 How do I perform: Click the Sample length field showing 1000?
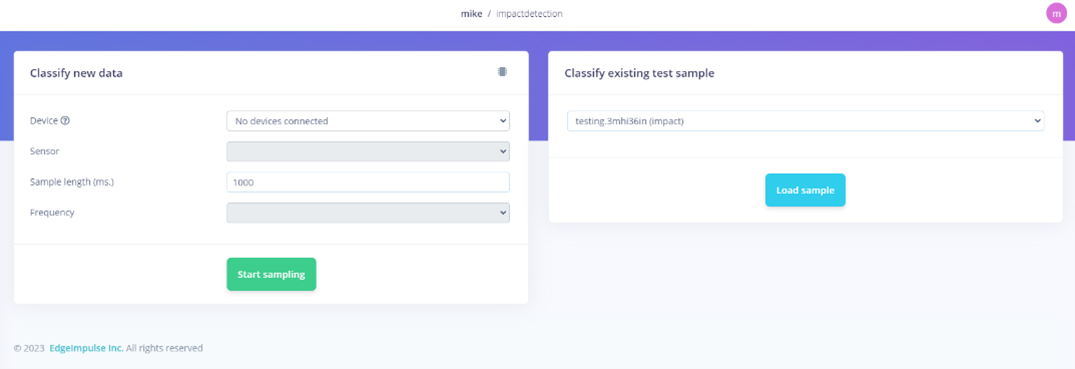click(x=368, y=182)
